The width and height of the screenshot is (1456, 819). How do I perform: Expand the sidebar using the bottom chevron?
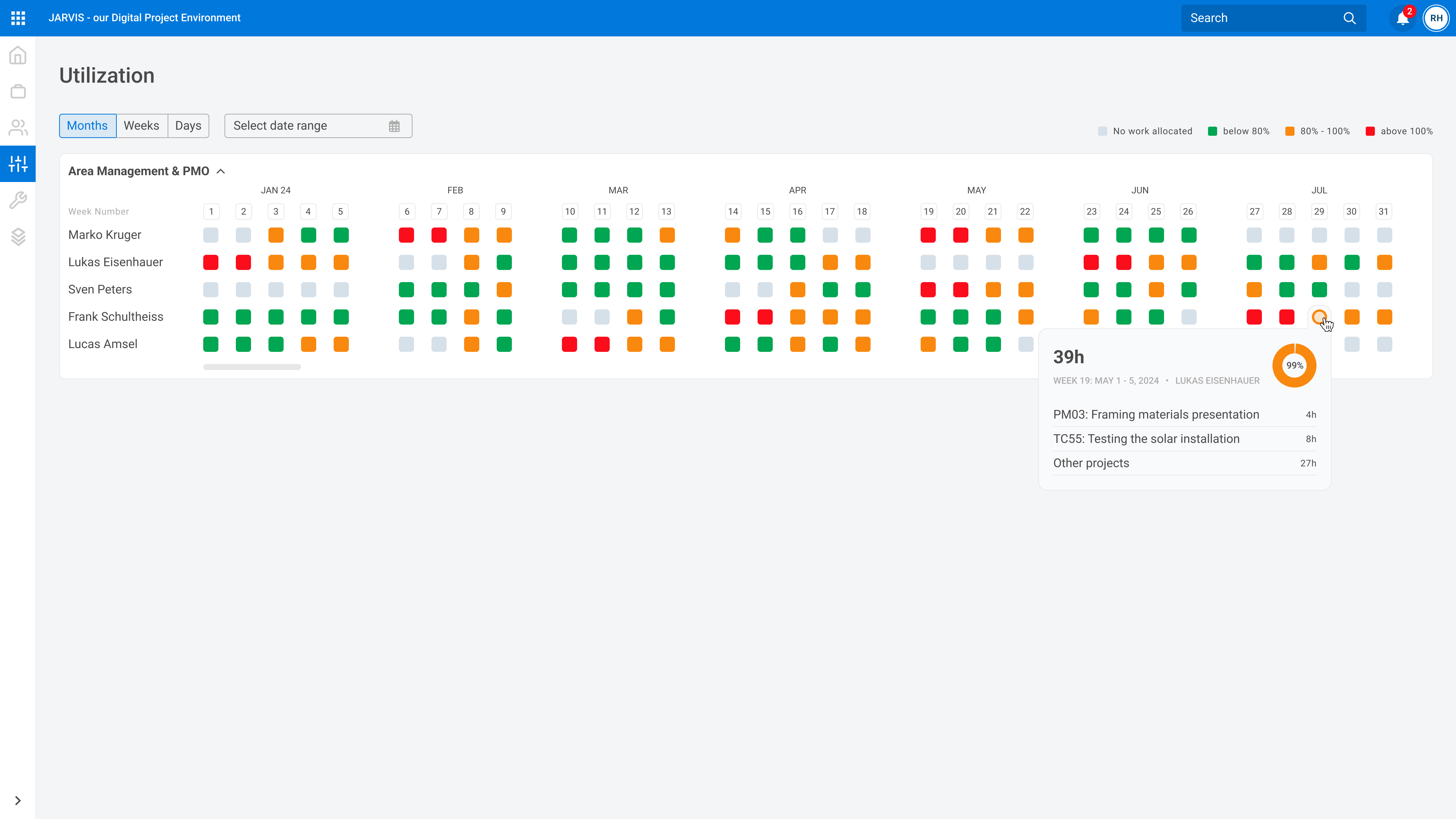point(17,800)
